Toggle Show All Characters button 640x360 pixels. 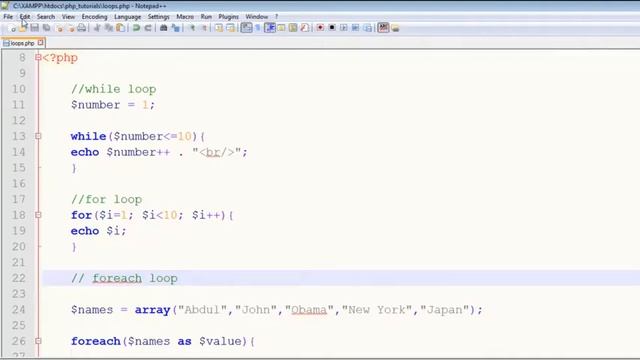coord(258,28)
